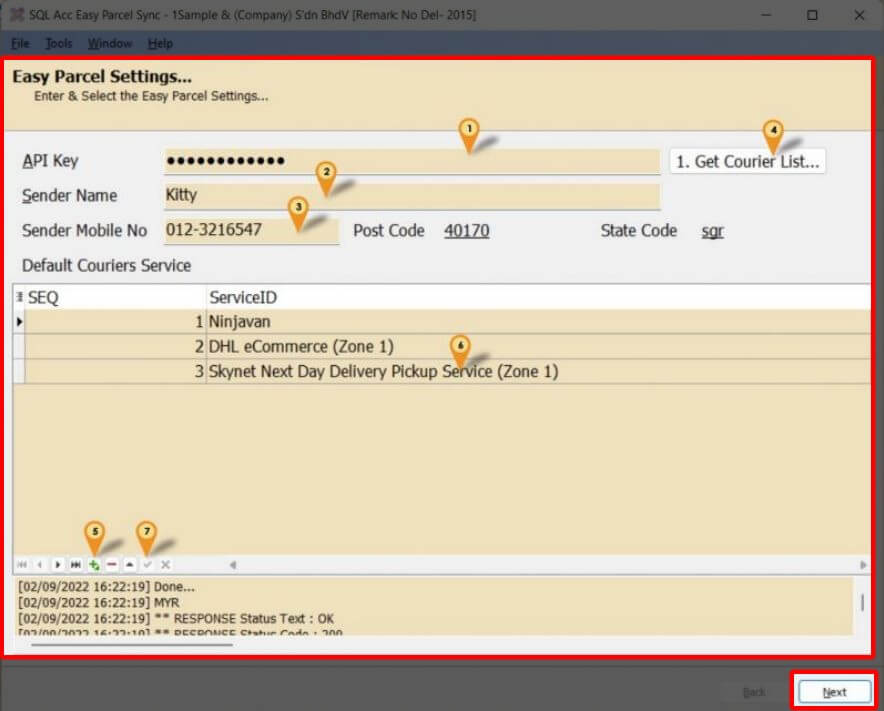Add a new courier row with green plus
The height and width of the screenshot is (711, 884).
point(94,564)
